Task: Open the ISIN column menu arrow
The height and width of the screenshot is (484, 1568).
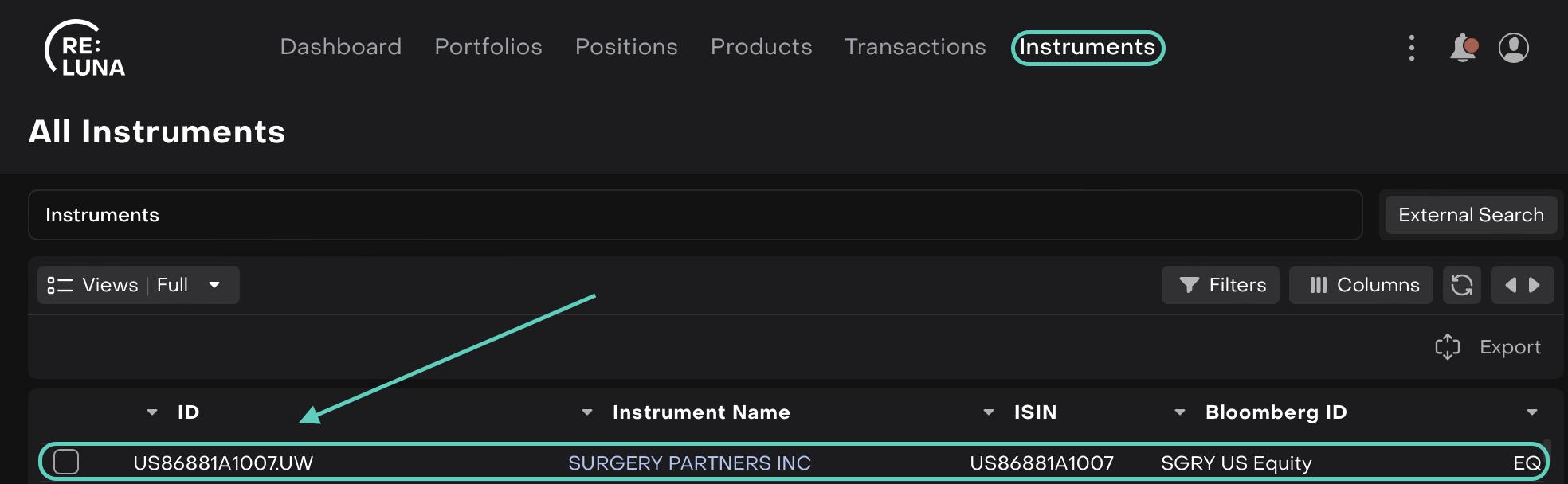Action: pyautogui.click(x=989, y=412)
